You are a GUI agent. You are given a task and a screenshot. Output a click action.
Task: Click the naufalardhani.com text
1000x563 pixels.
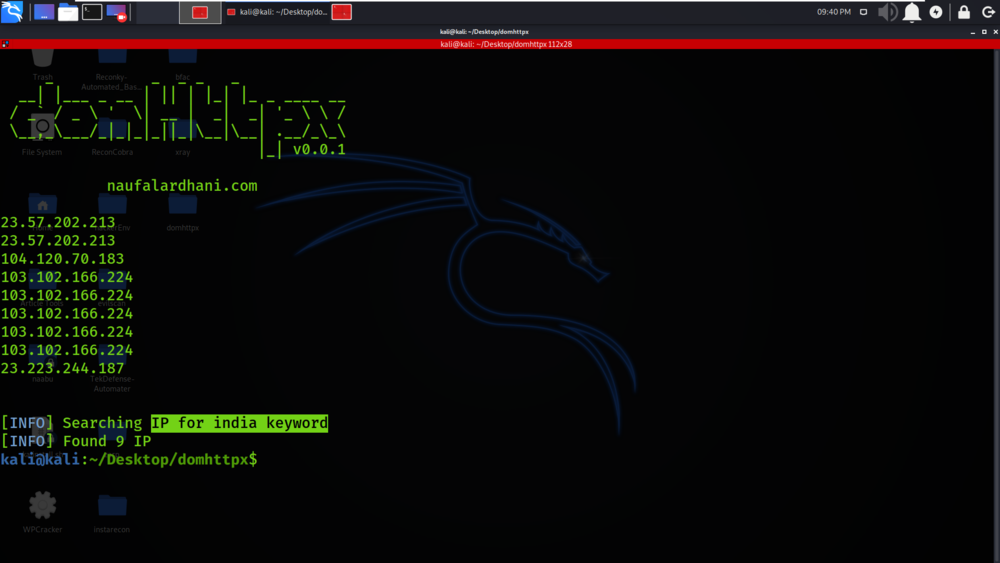pyautogui.click(x=182, y=186)
